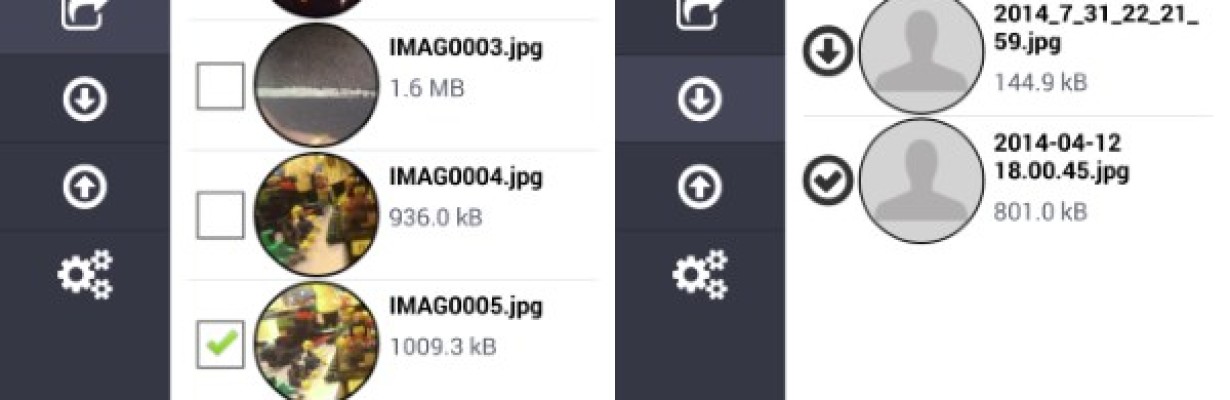Viewport: 1230px width, 400px height.
Task: Open IMAG0005.jpg thumbnail preview
Action: click(317, 343)
